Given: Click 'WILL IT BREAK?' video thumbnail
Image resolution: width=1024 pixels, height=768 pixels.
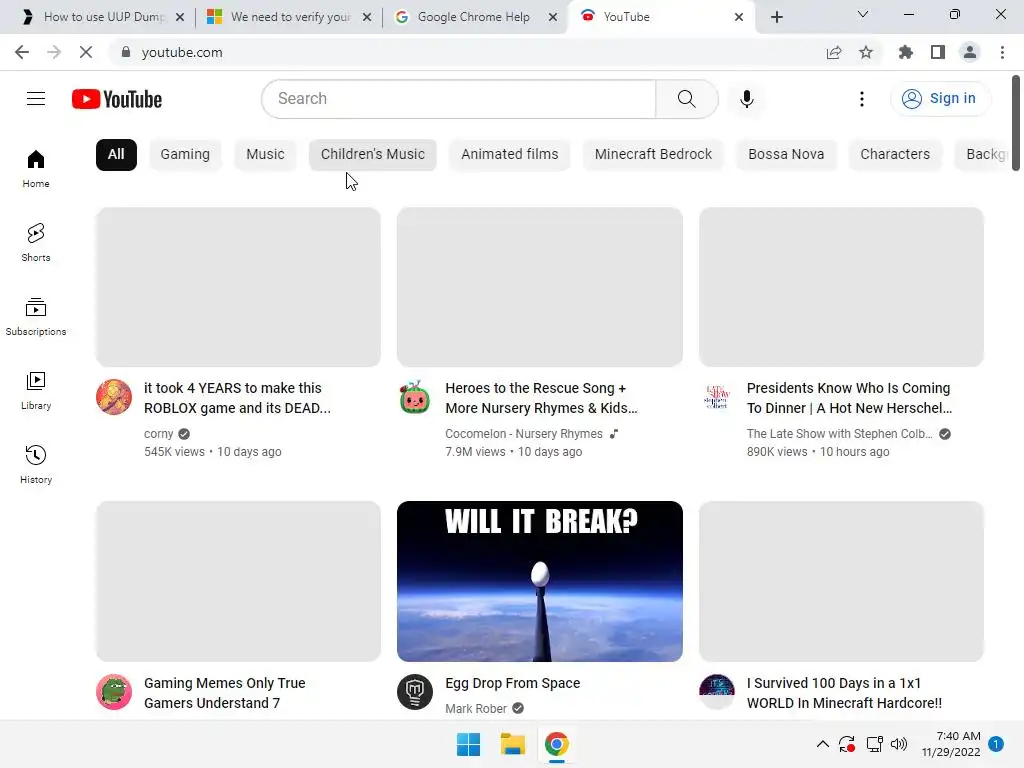Looking at the screenshot, I should [x=539, y=581].
